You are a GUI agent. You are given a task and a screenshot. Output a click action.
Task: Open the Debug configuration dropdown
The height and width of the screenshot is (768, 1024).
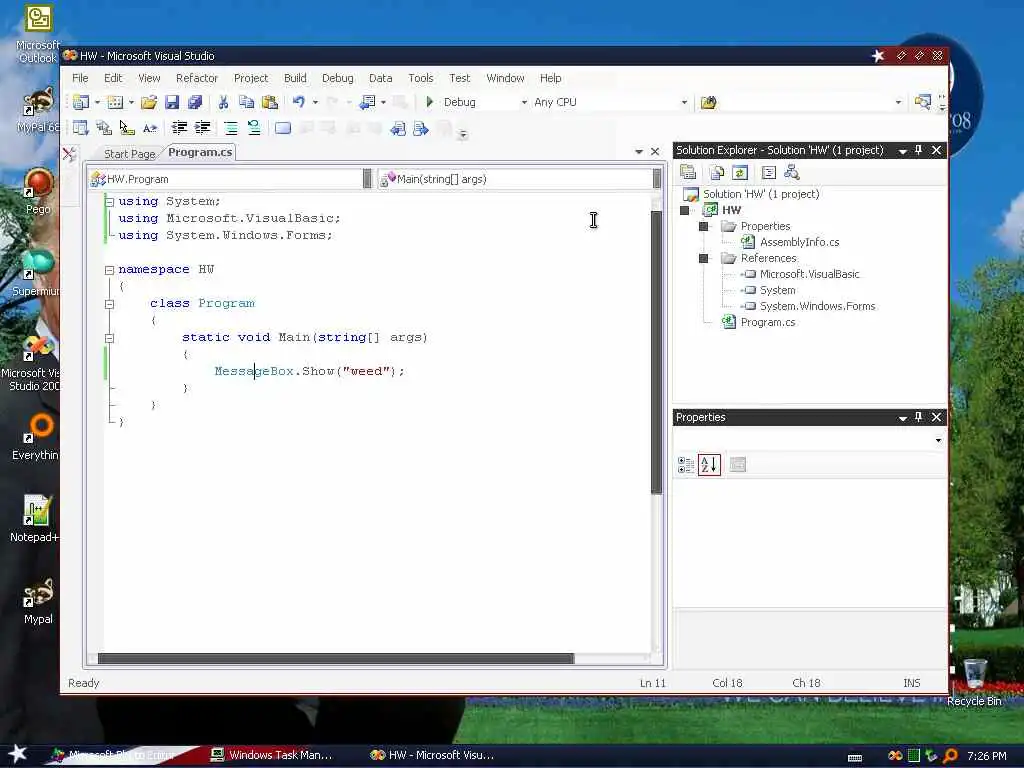[524, 103]
